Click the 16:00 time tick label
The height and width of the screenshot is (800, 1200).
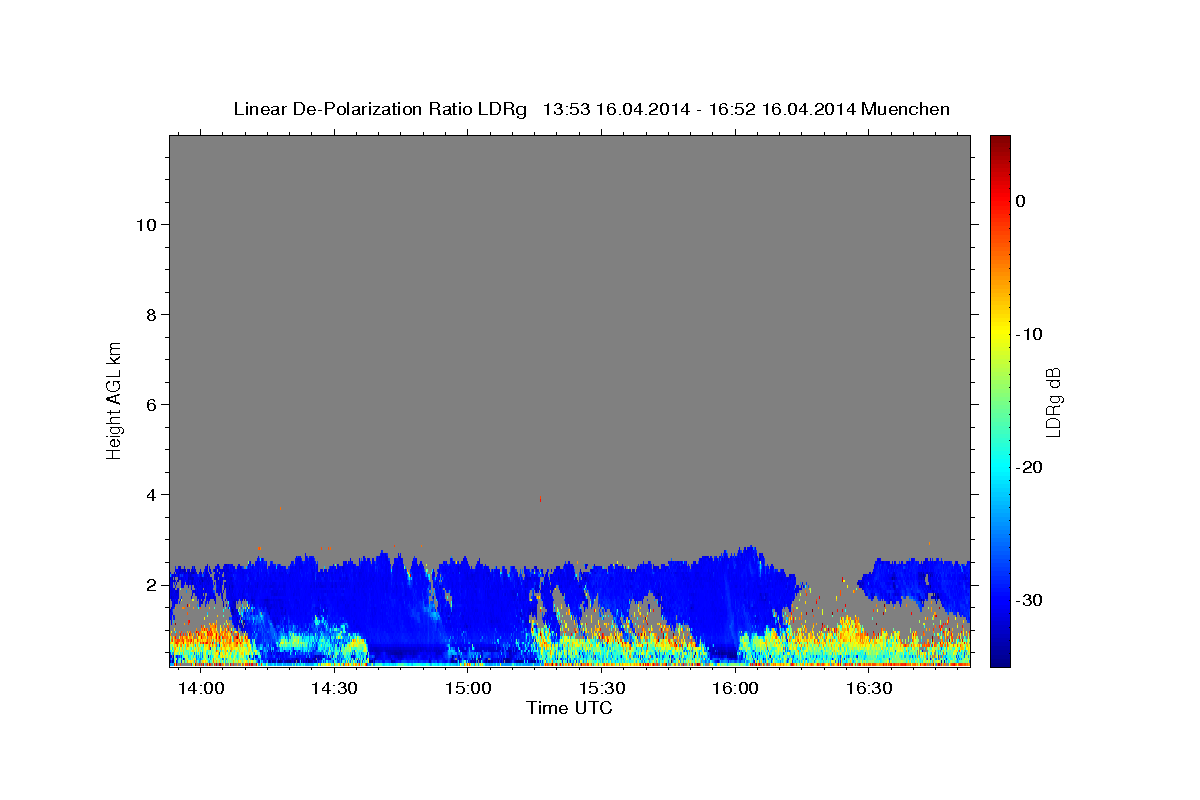point(735,689)
